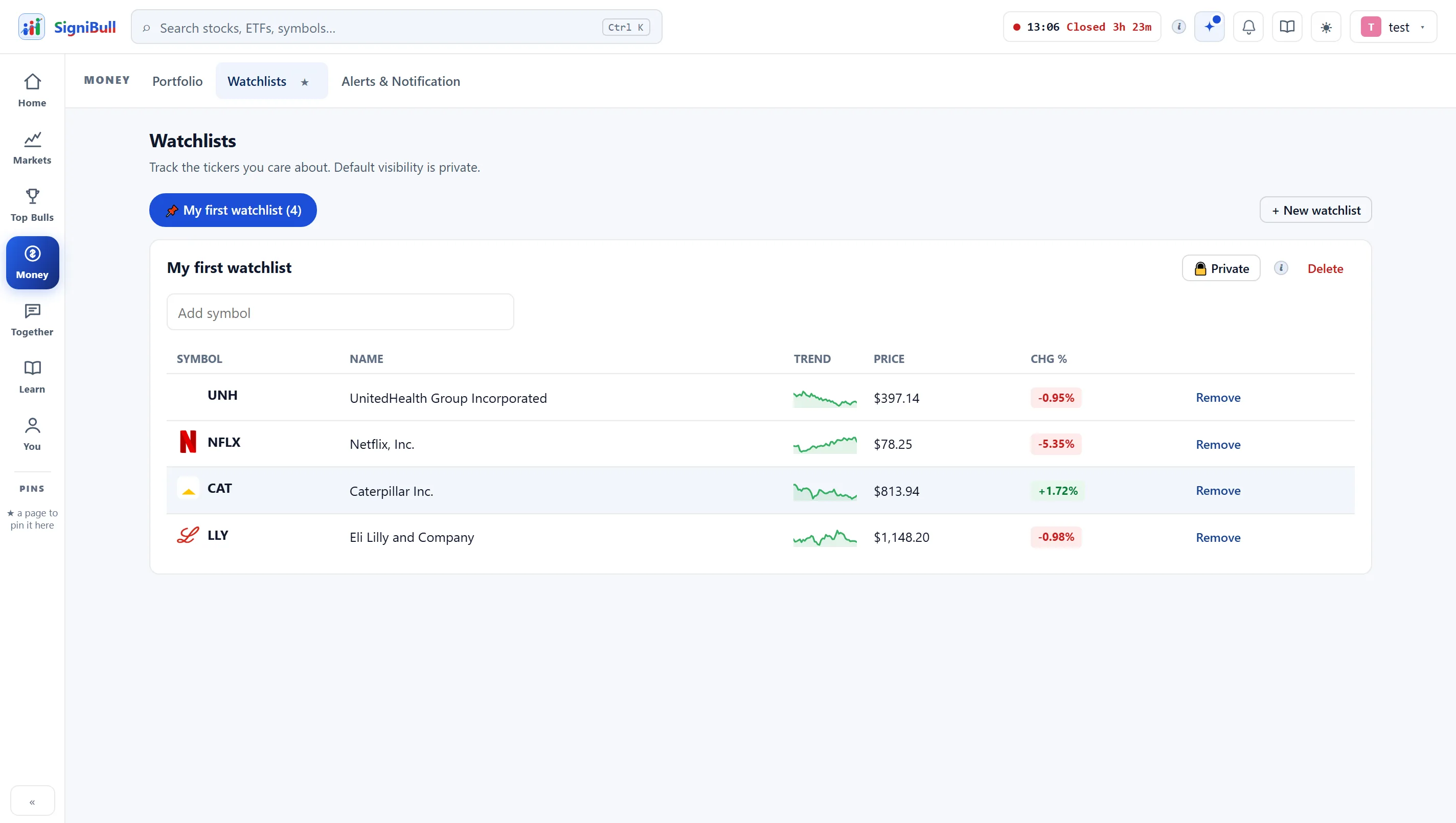Open Top Bulls trophy section

pyautogui.click(x=32, y=205)
